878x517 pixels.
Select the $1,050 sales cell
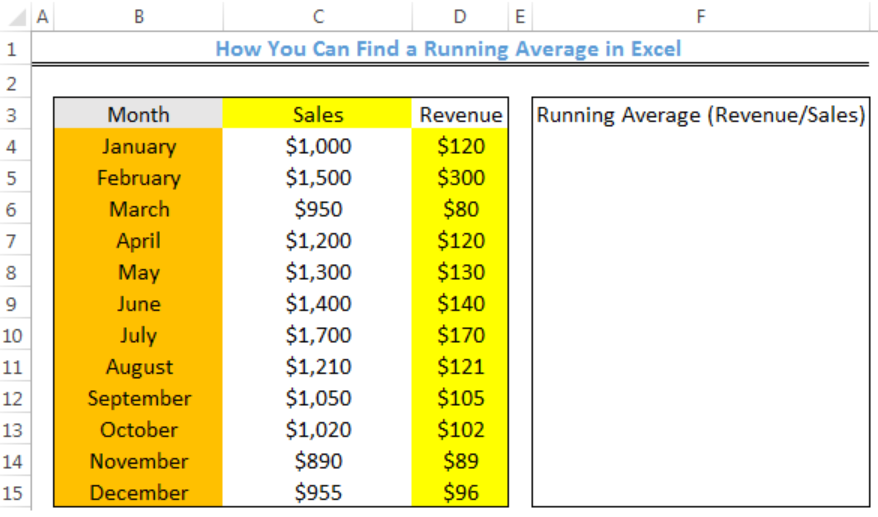point(317,398)
